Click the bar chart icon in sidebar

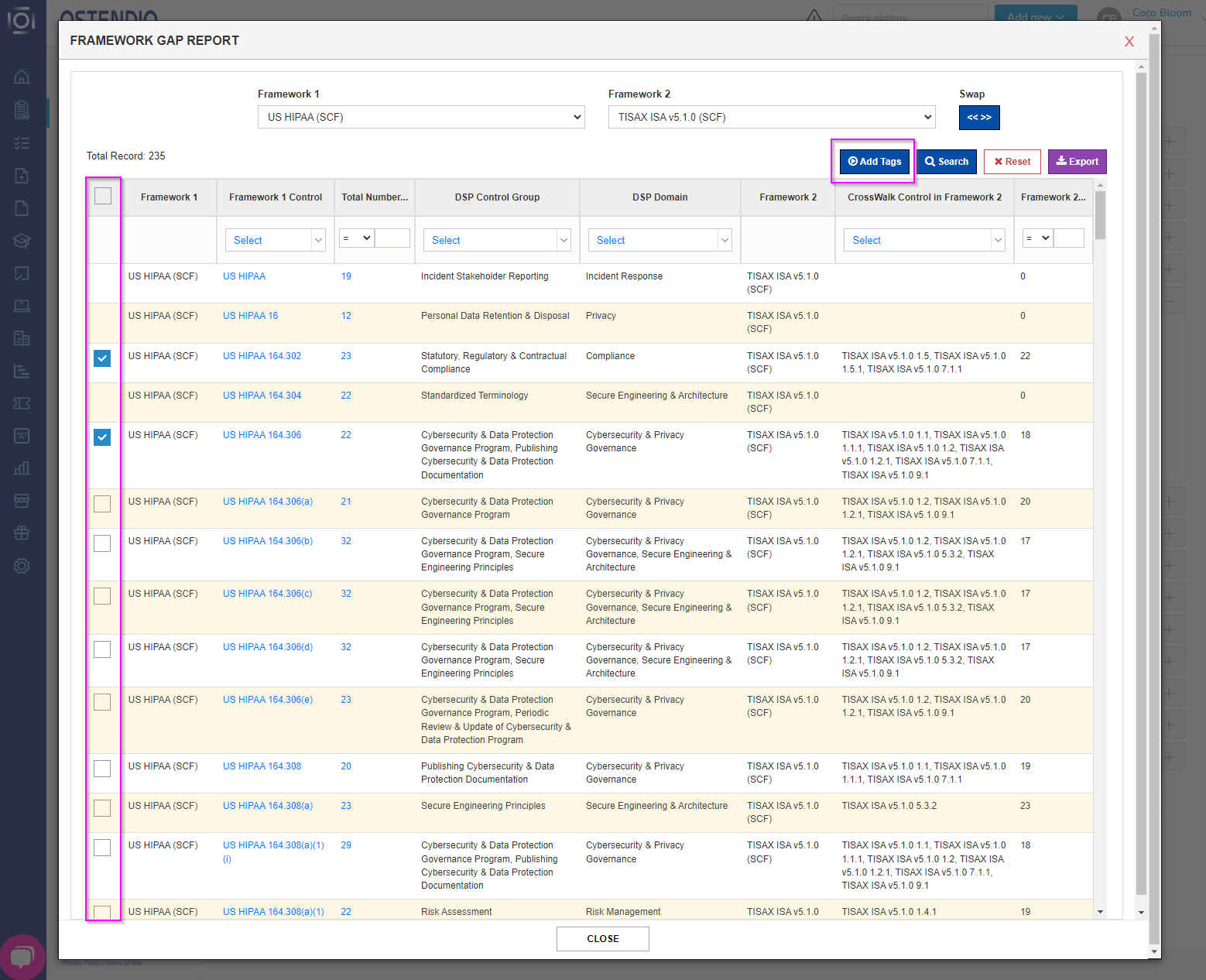pyautogui.click(x=22, y=468)
